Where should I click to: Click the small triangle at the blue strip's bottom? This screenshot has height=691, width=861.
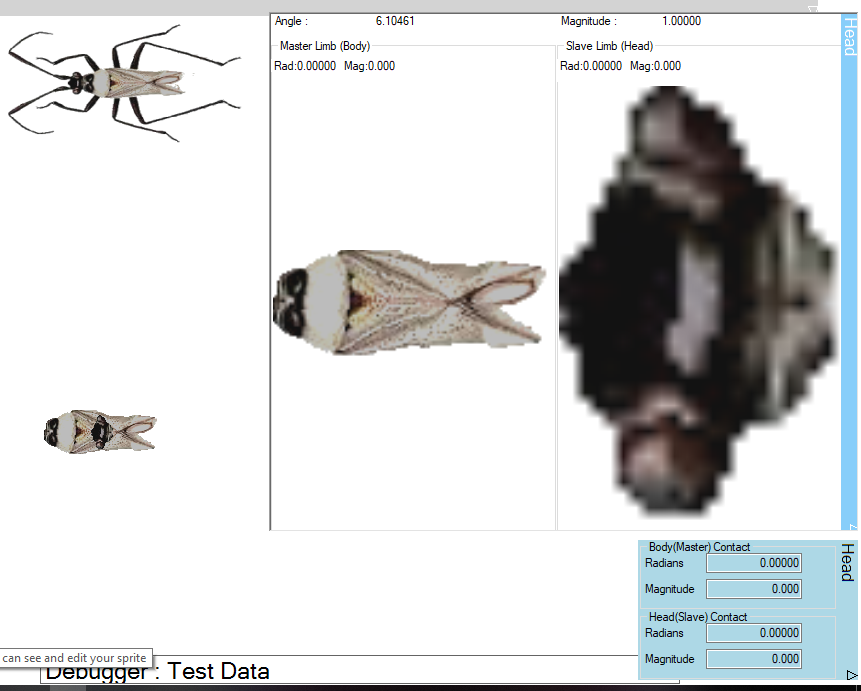point(853,527)
